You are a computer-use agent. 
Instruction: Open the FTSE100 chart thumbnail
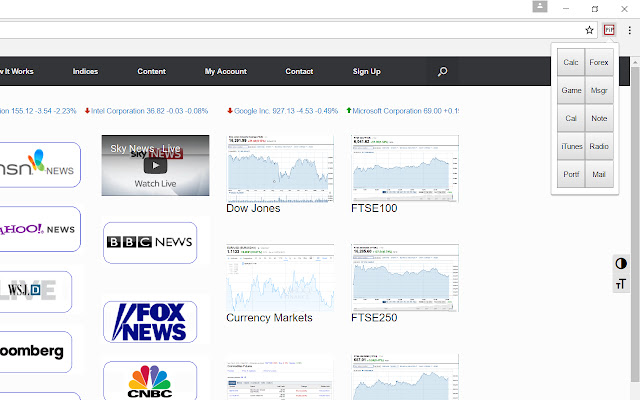click(405, 169)
